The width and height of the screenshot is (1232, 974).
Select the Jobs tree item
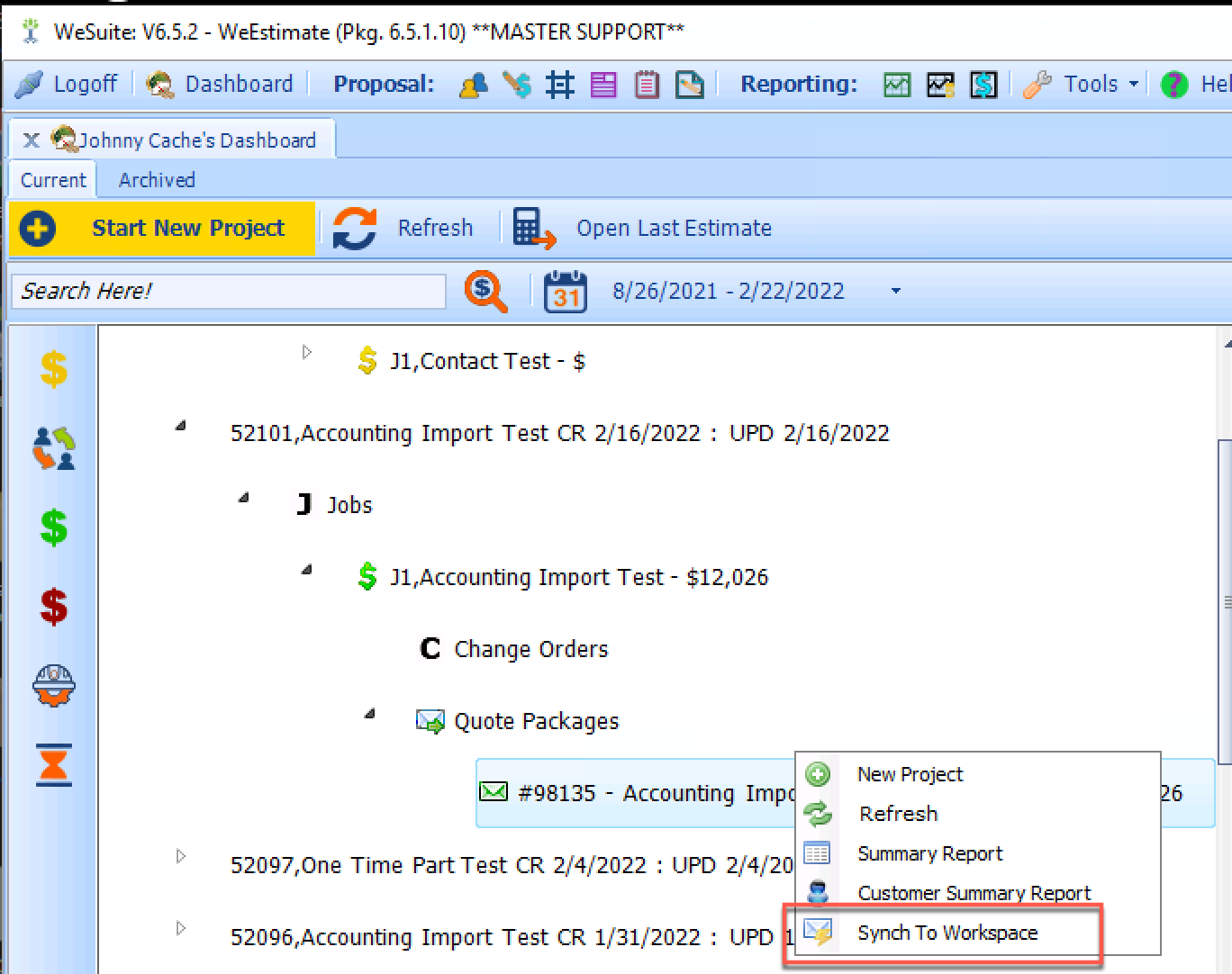[349, 506]
